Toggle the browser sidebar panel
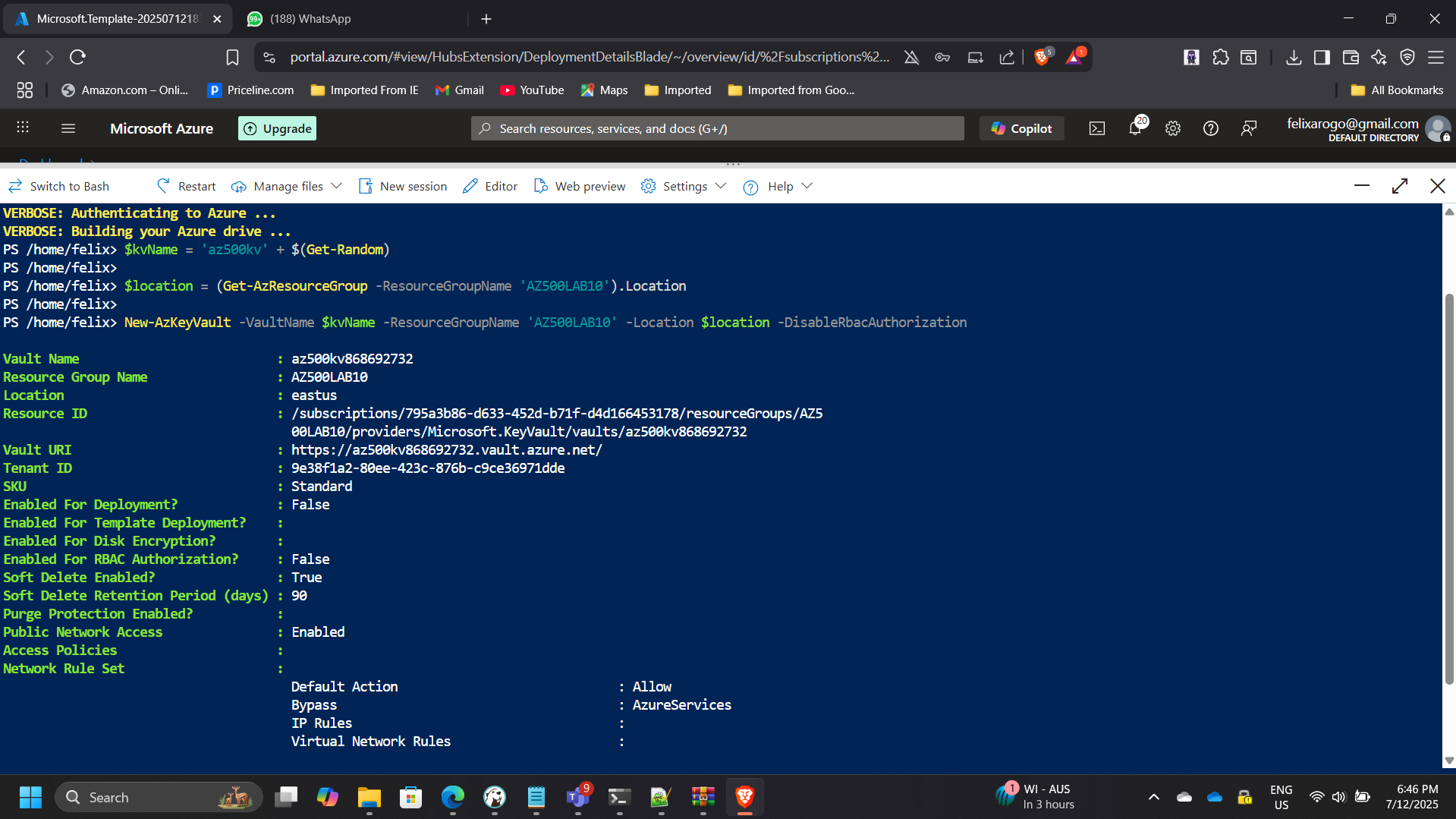This screenshot has width=1456, height=819. coord(1322,57)
